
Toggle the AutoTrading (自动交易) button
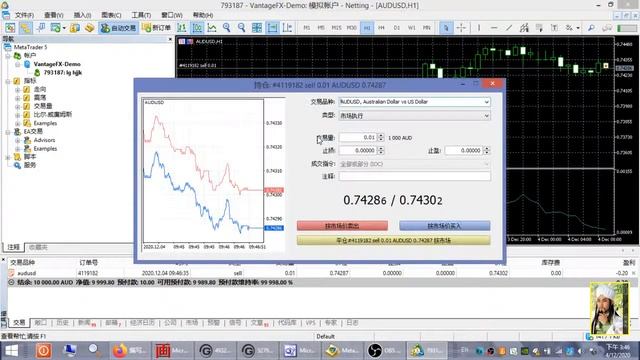coord(119,28)
